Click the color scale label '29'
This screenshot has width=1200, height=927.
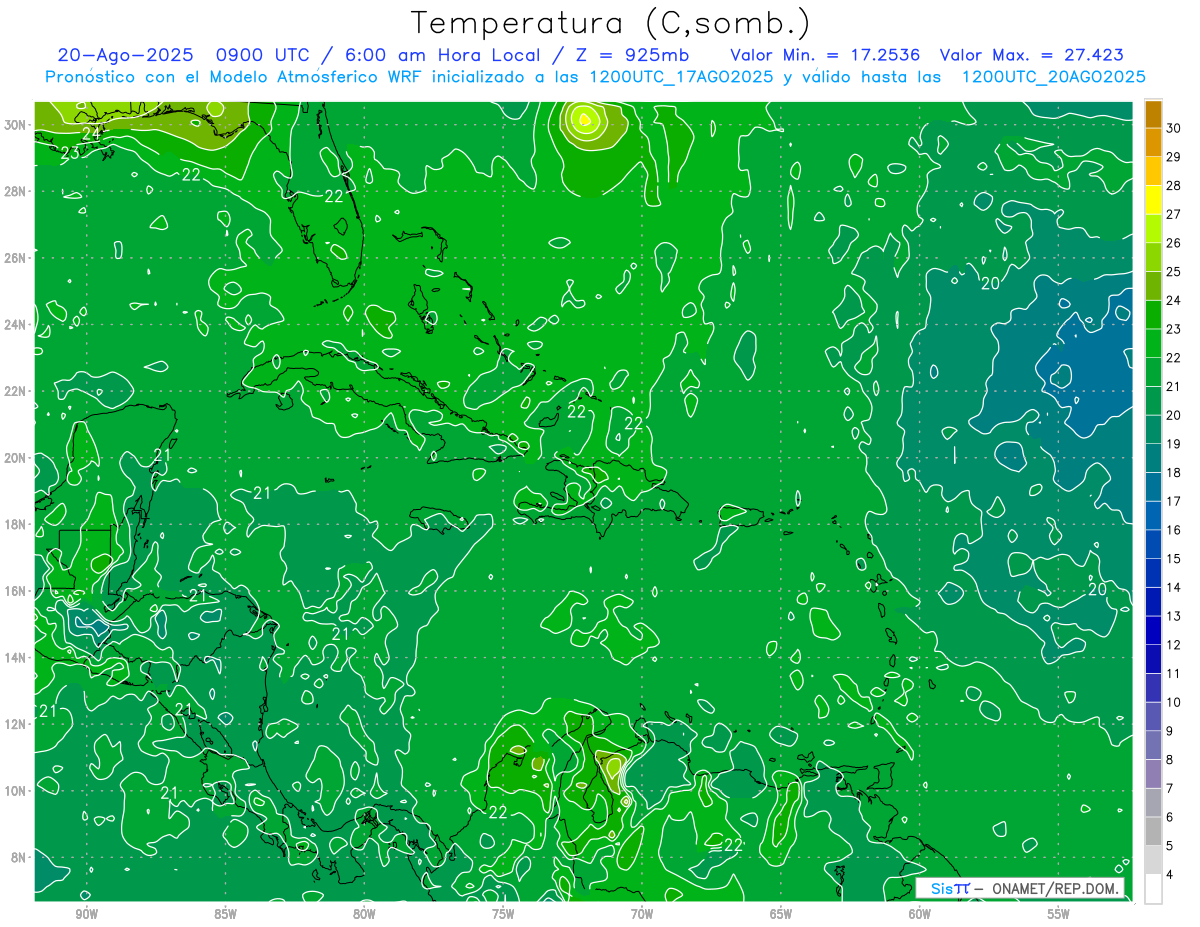(x=1174, y=157)
